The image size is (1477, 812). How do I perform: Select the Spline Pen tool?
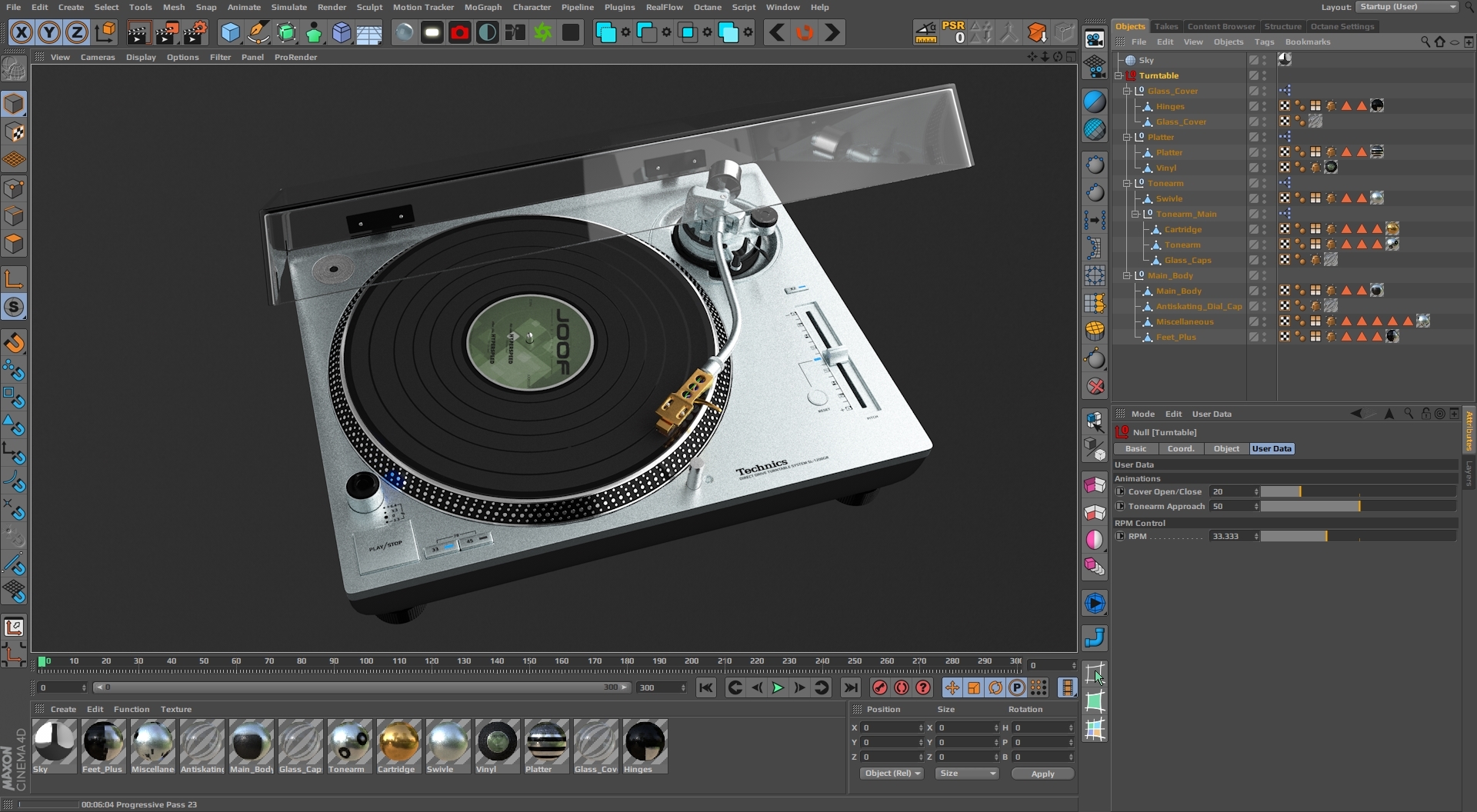point(258,33)
